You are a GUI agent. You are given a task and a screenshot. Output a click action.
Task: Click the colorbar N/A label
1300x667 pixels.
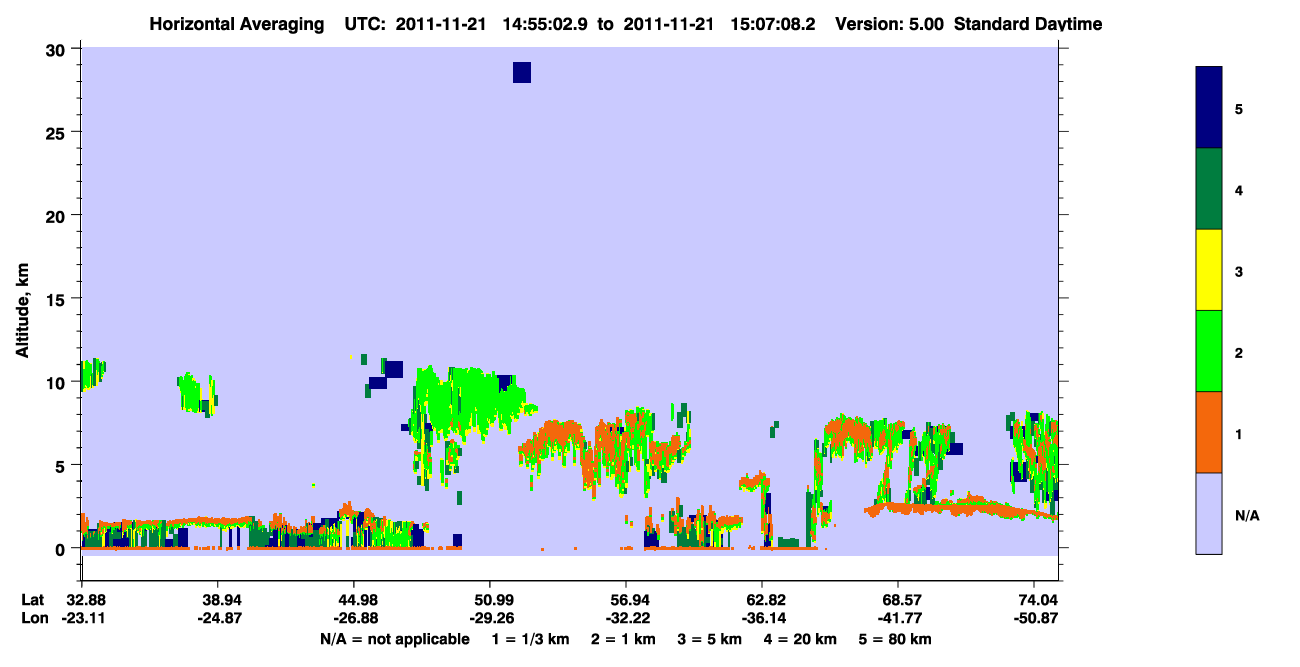coord(1247,515)
